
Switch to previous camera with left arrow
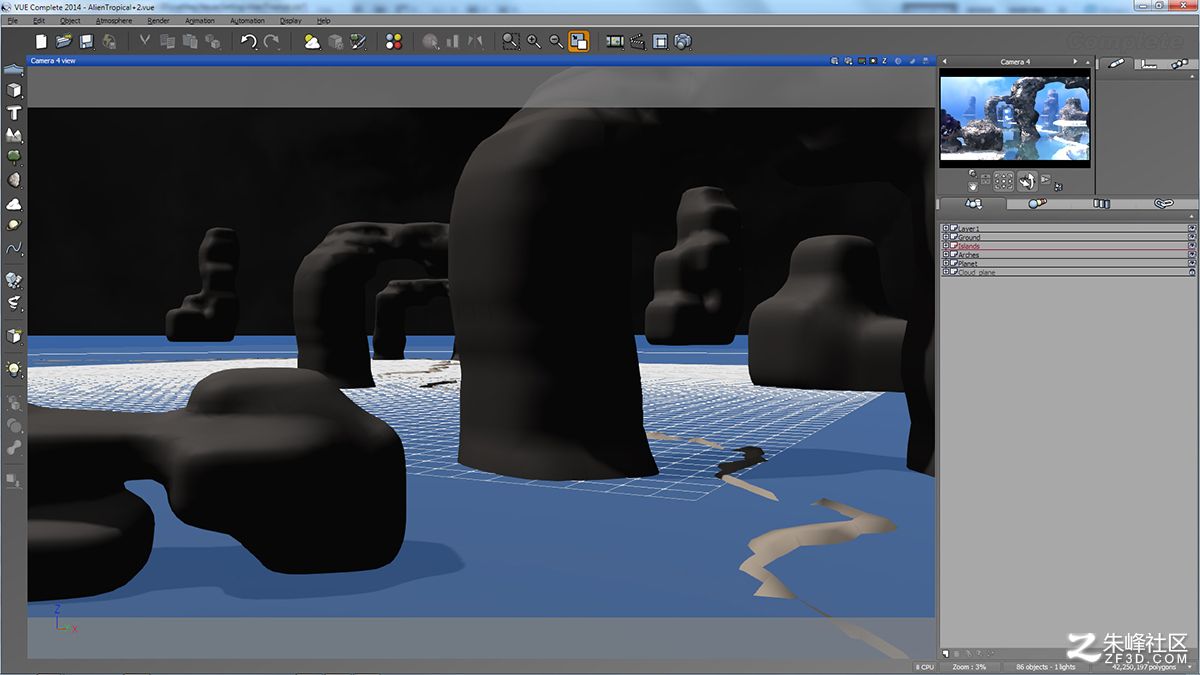[x=945, y=62]
